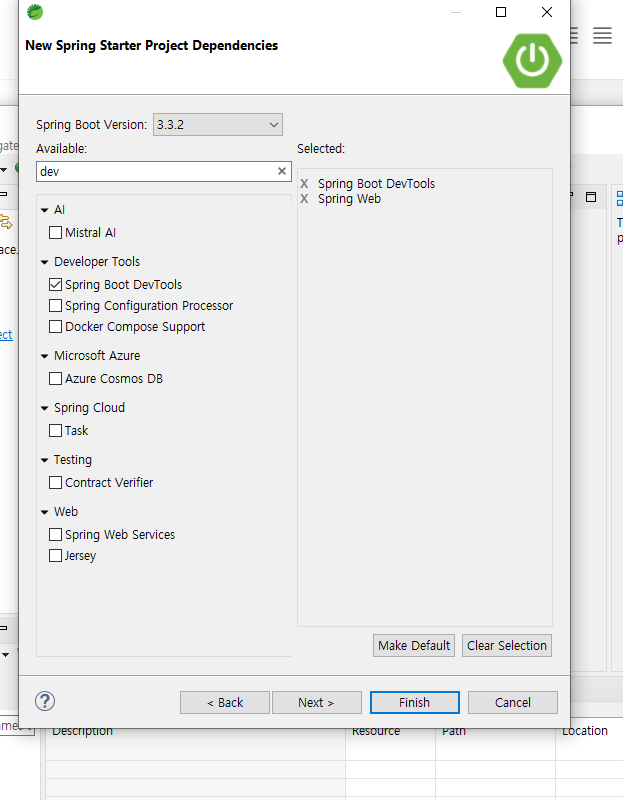The height and width of the screenshot is (800, 623).
Task: Enable the Contract Verifier dependency
Action: (x=55, y=483)
